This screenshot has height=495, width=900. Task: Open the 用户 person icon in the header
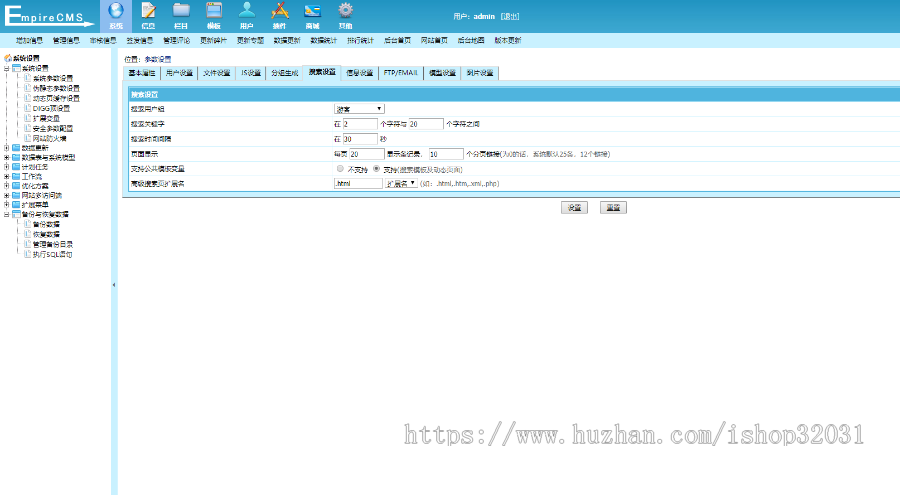point(247,10)
